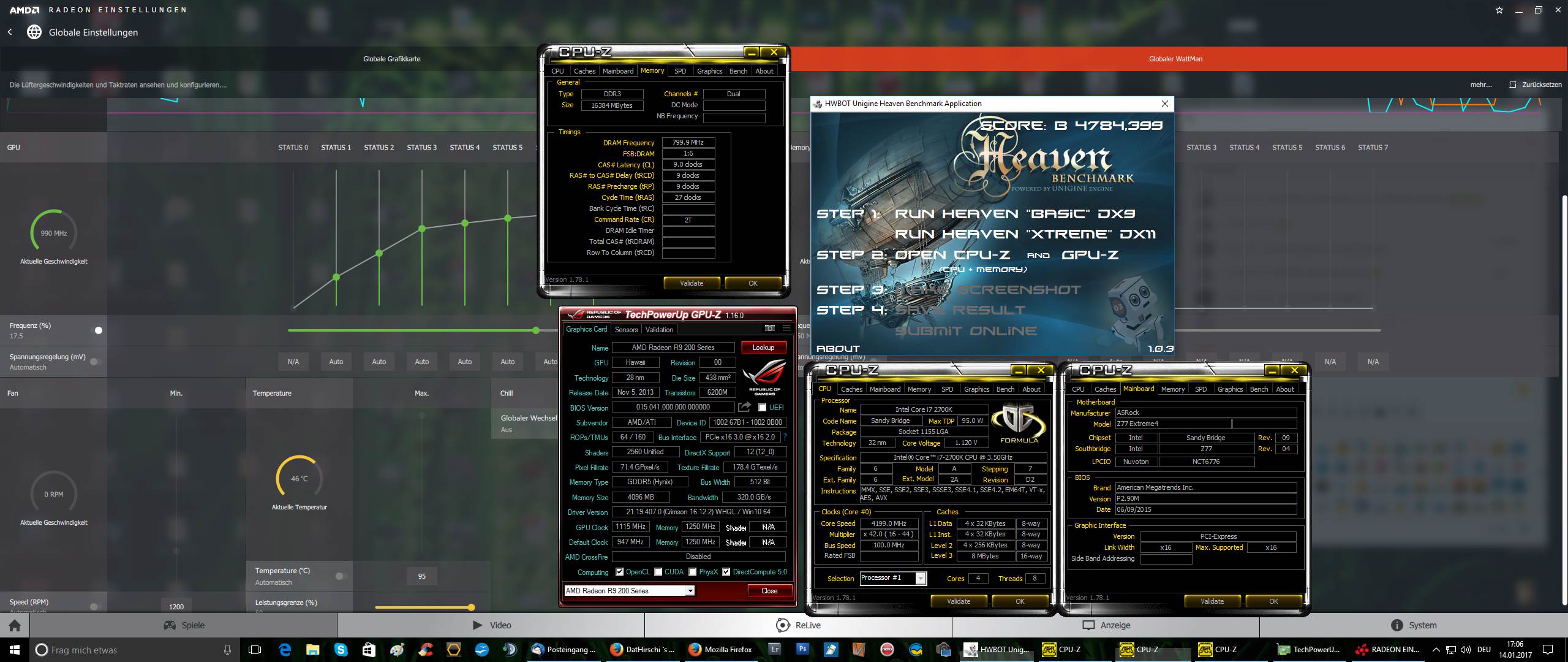Toggle the UEFI checkbox in GPU-Z
The image size is (1568, 662).
coord(763,408)
